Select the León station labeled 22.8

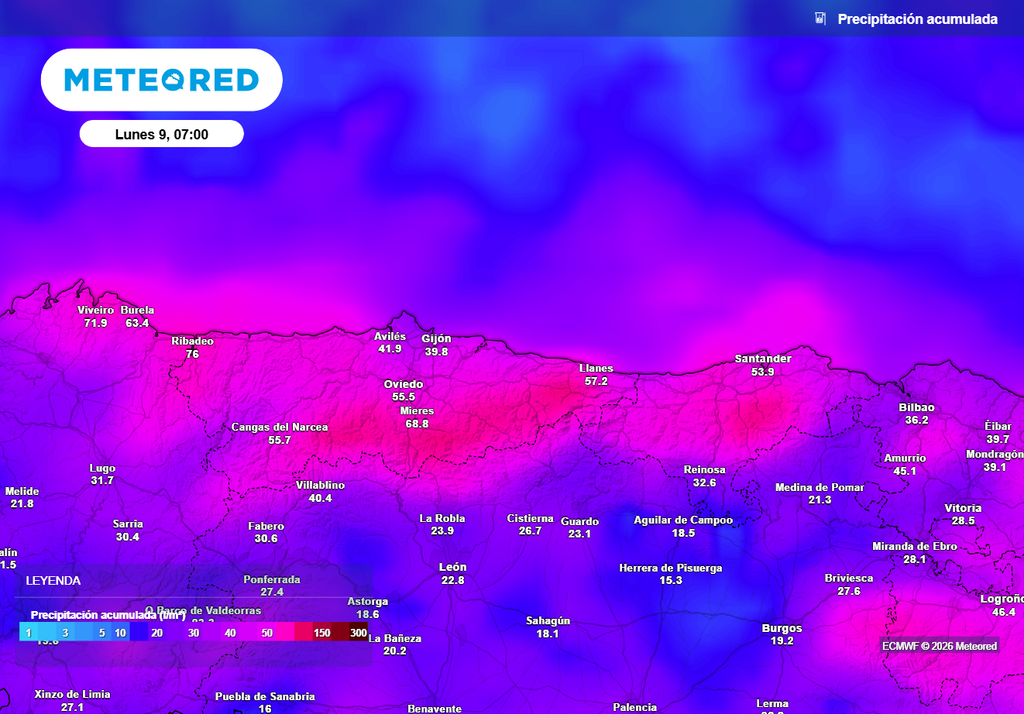(452, 572)
